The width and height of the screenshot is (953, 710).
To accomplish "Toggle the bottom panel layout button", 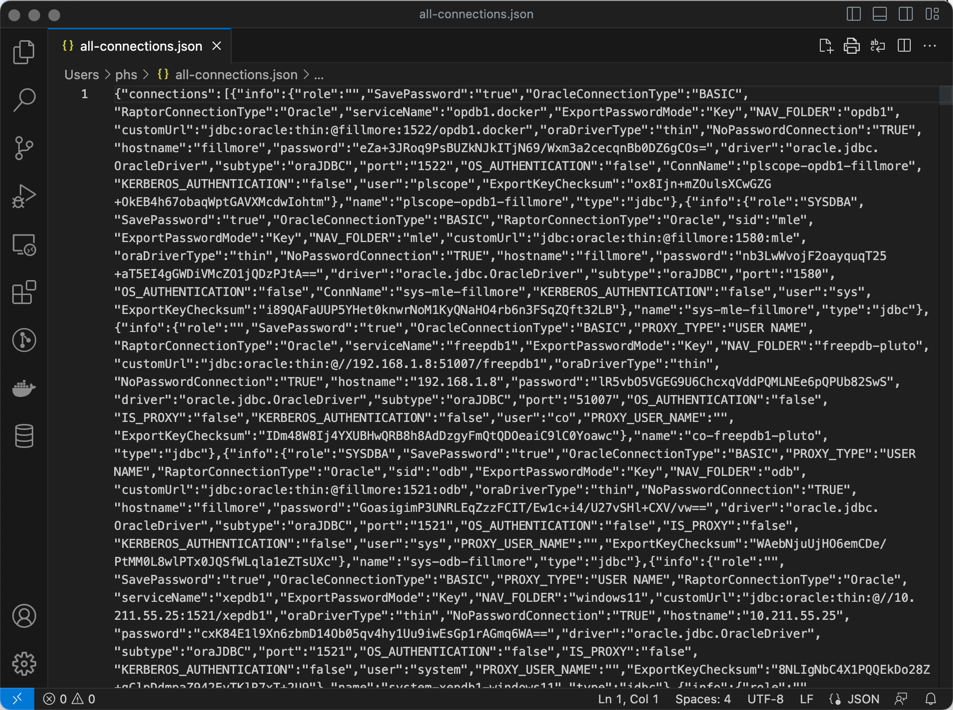I will pyautogui.click(x=880, y=14).
